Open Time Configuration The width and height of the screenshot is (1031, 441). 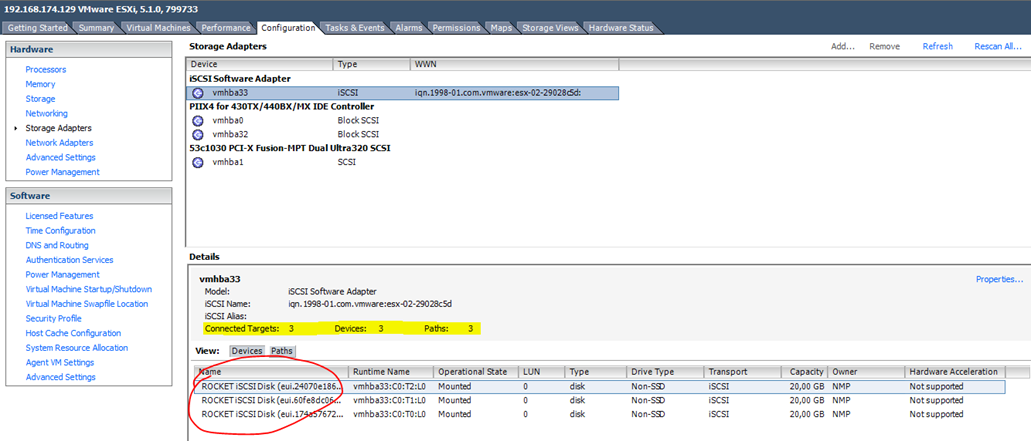point(60,231)
